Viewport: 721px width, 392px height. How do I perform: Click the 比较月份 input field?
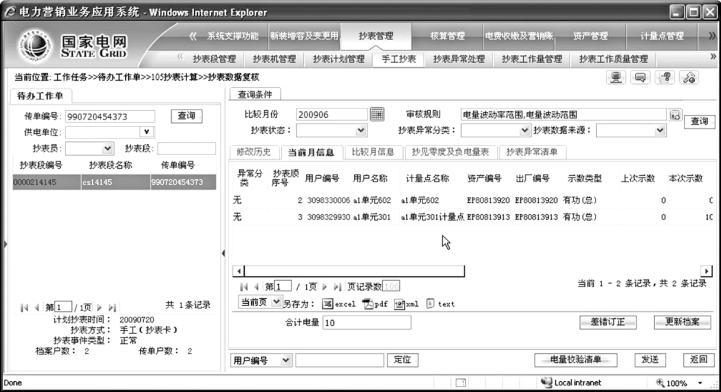(332, 114)
